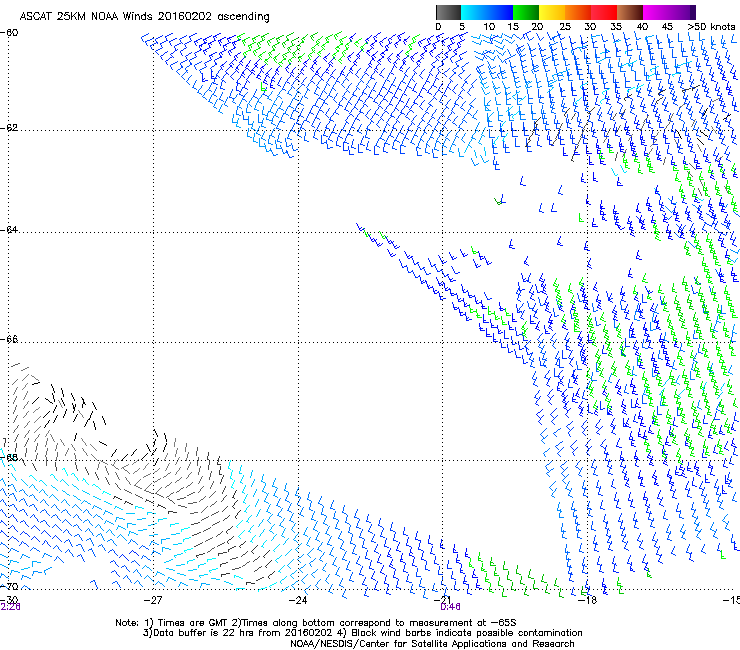Click the -62 latitude axis label

point(9,128)
